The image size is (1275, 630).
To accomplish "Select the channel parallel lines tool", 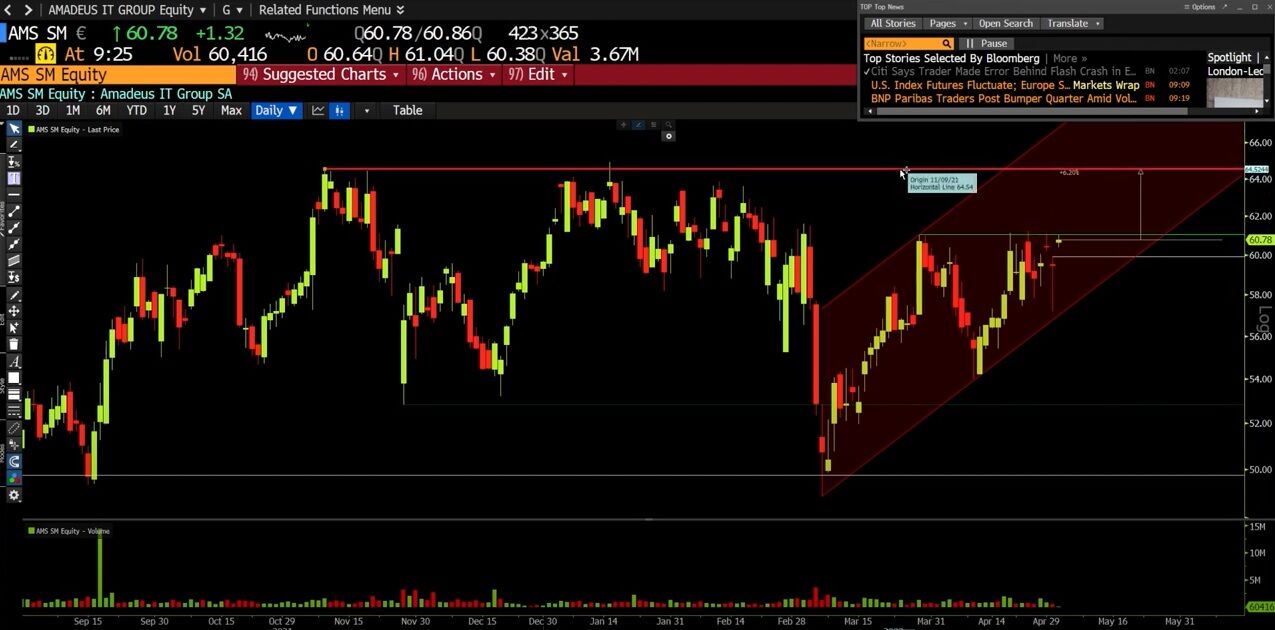I will 14,258.
